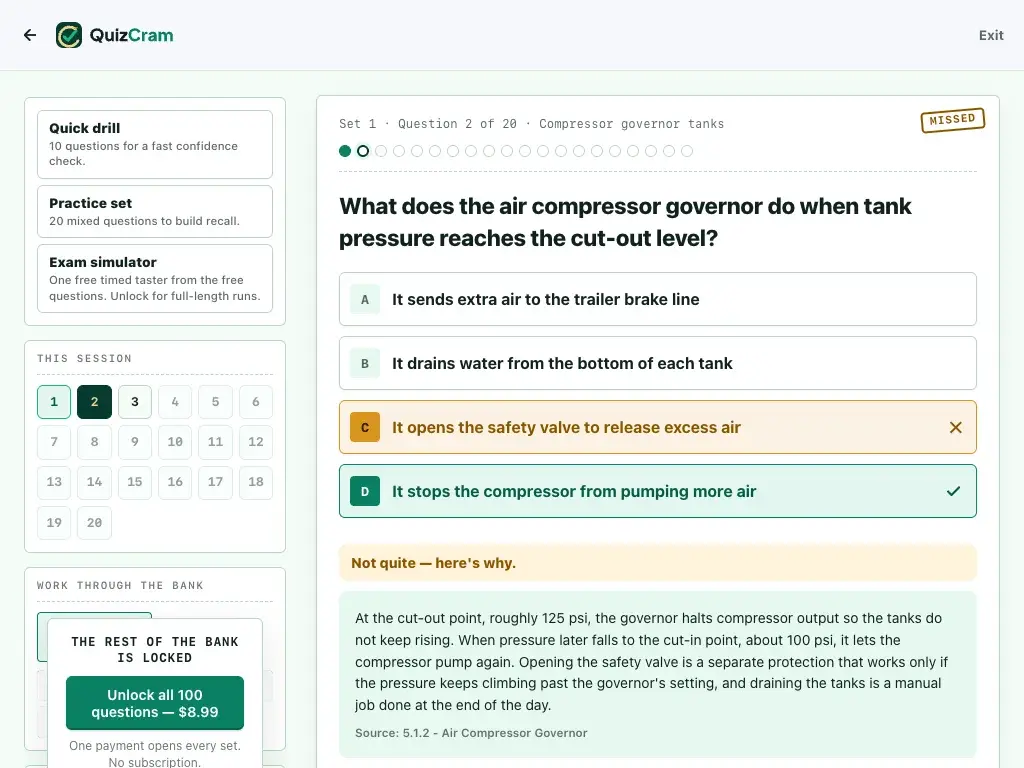Screen dimensions: 1024x768
Task: Click the letter B badge
Action: click(365, 363)
